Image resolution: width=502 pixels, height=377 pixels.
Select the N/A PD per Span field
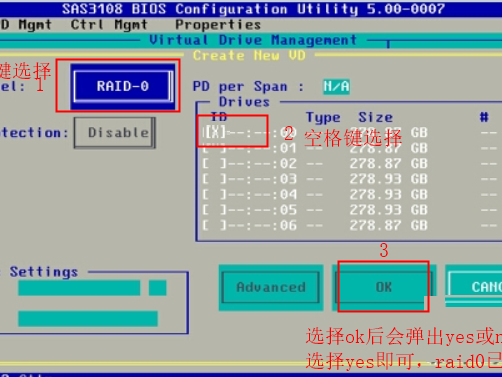pos(336,87)
